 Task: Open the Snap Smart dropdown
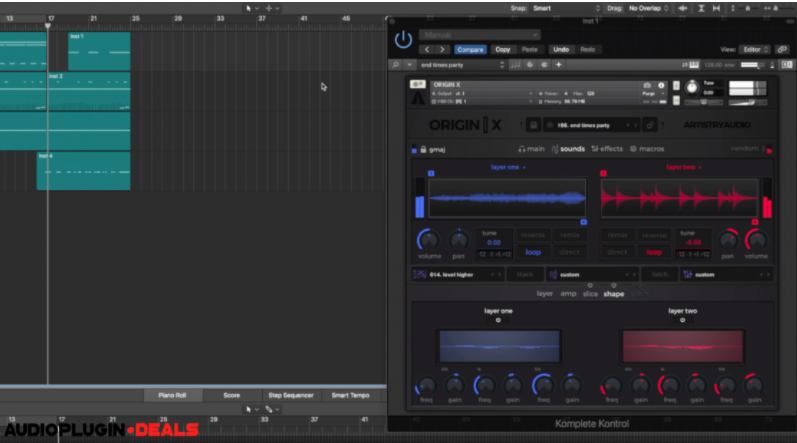(566, 8)
